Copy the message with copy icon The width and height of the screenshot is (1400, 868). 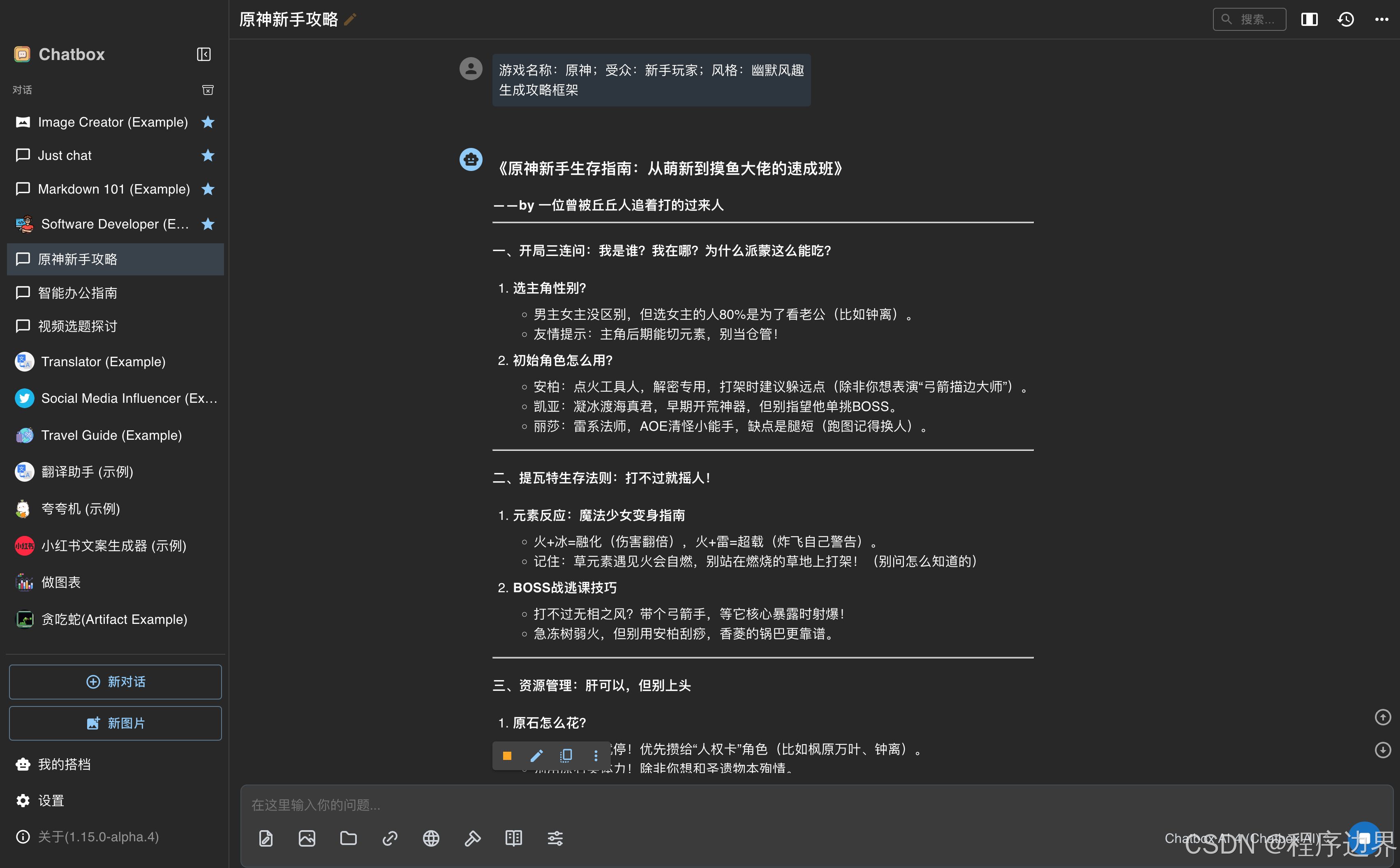point(566,756)
